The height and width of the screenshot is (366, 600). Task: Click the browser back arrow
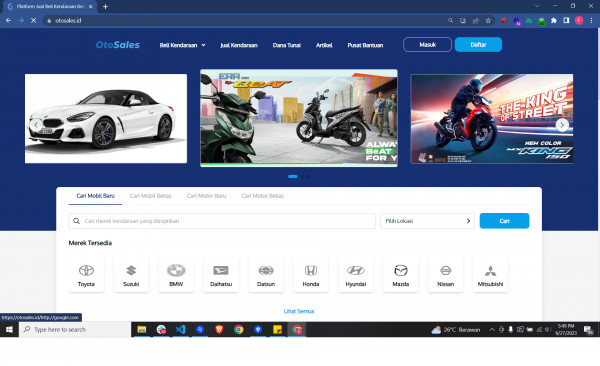(8, 20)
